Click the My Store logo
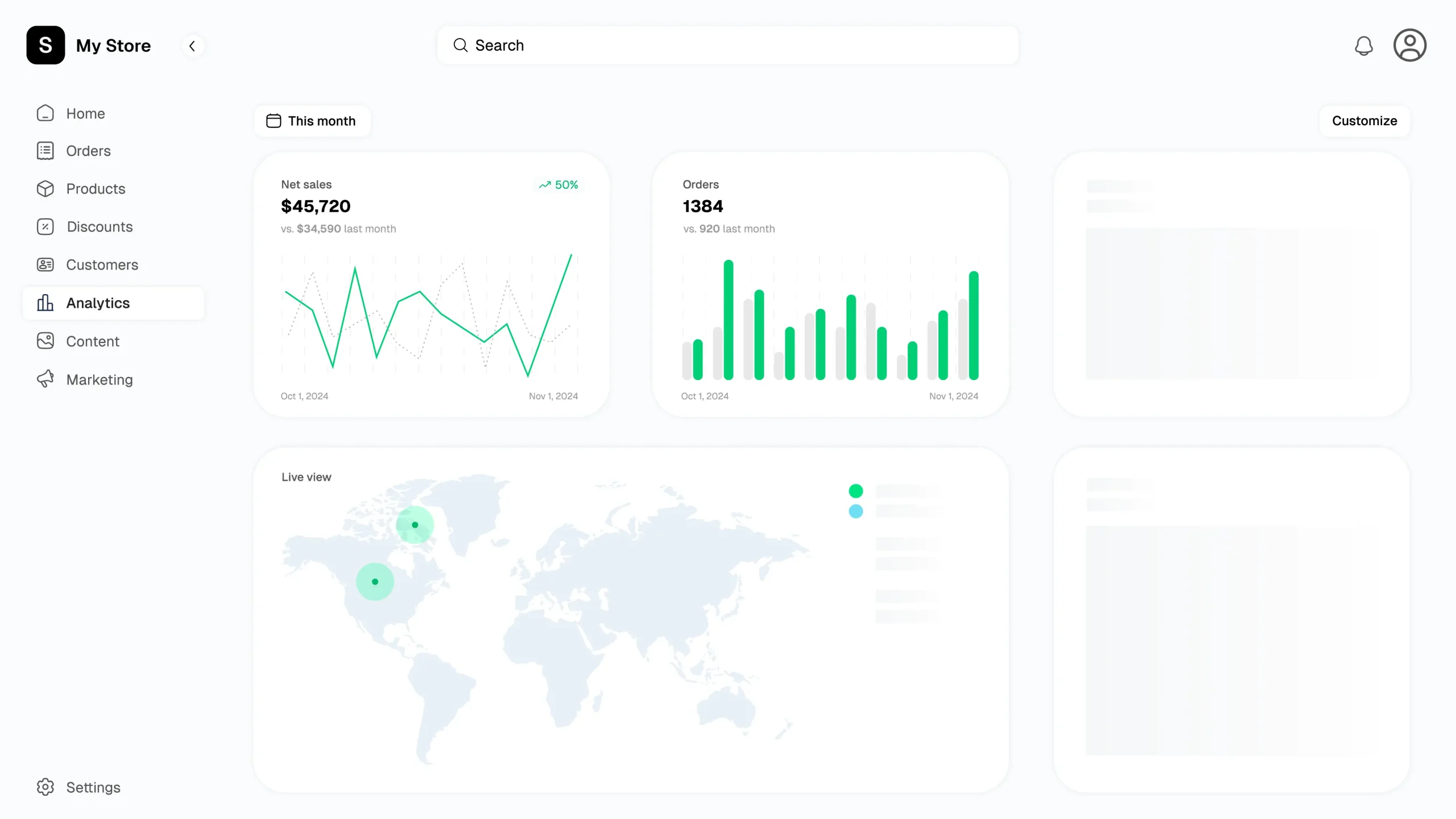 point(45,45)
